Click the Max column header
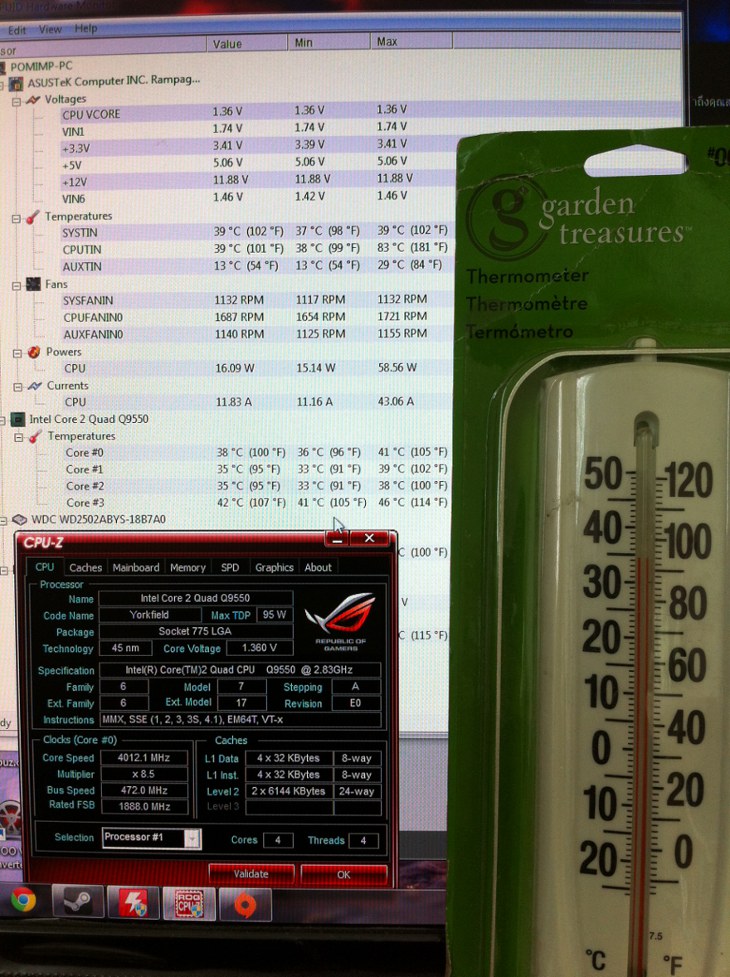The height and width of the screenshot is (977, 730). [387, 43]
